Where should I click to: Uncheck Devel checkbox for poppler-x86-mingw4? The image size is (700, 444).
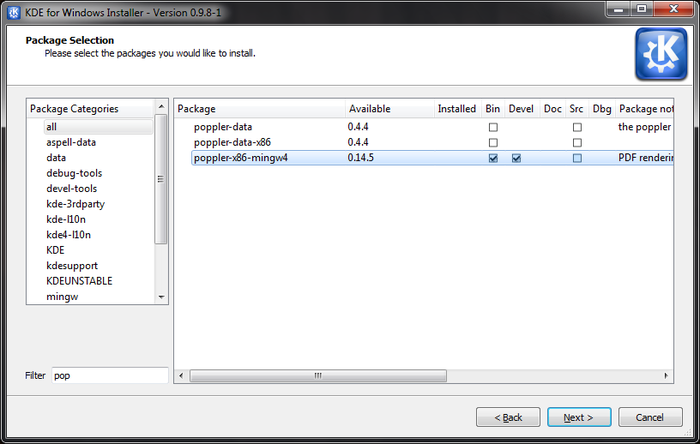516,158
